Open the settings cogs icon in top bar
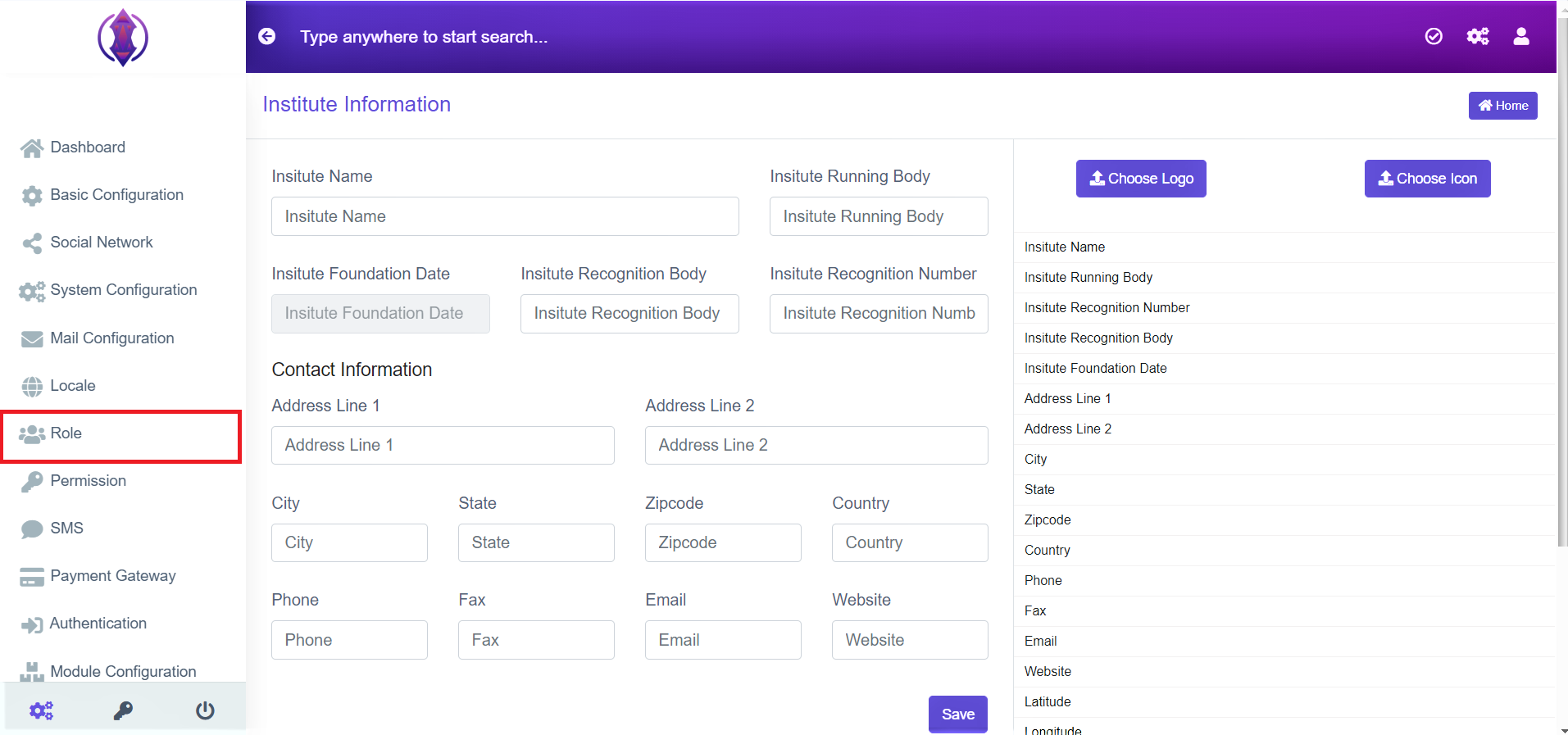Image resolution: width=1568 pixels, height=735 pixels. [1478, 36]
